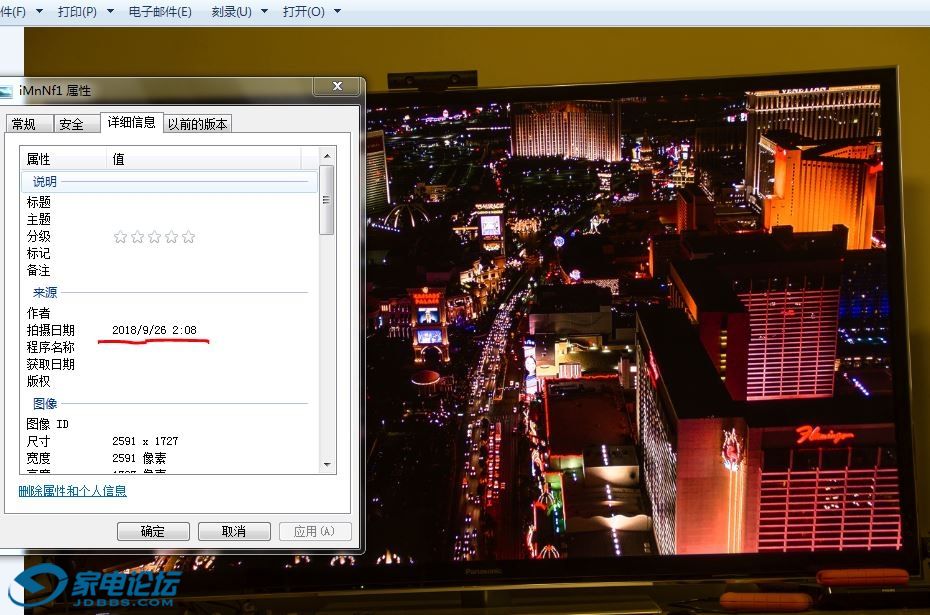Set rating to five stars
The width and height of the screenshot is (930, 615).
click(x=188, y=237)
